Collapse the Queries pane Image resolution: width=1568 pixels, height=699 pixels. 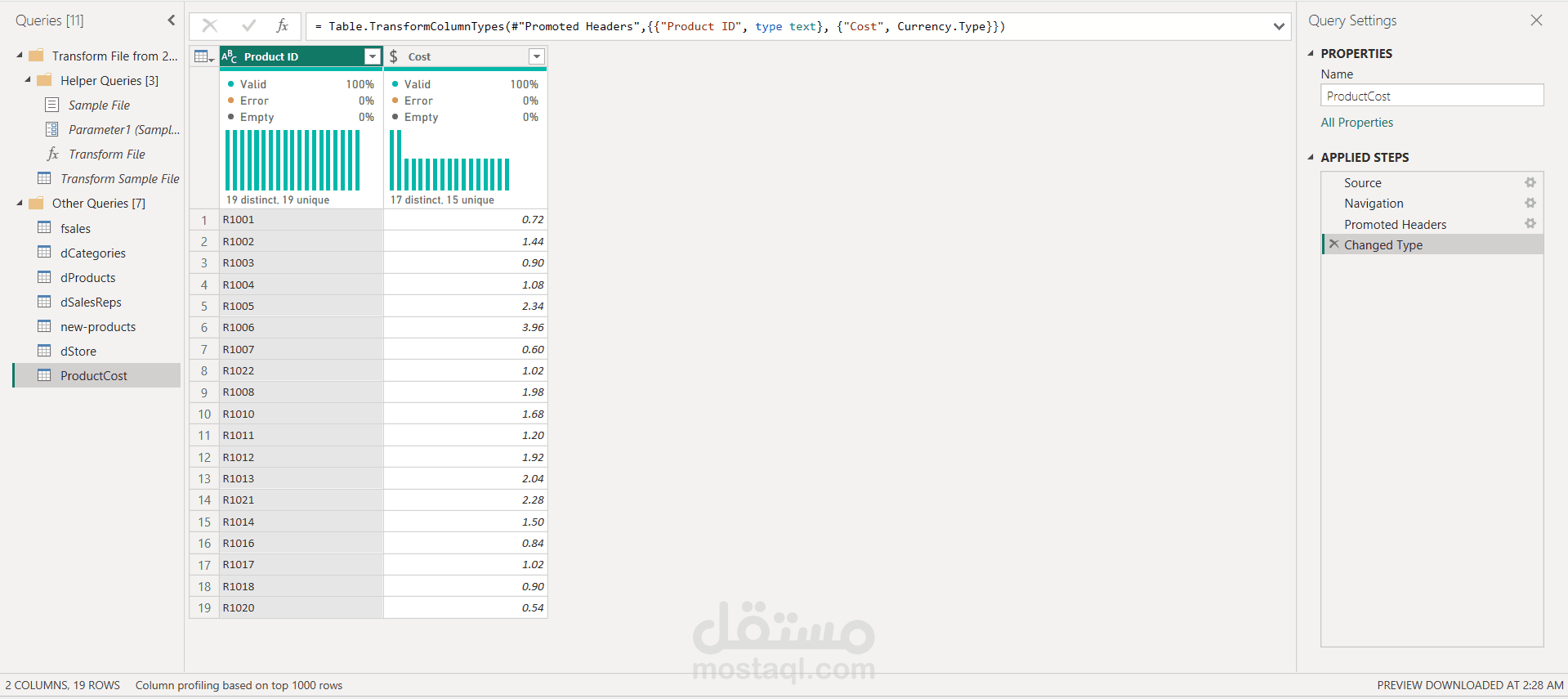click(171, 20)
